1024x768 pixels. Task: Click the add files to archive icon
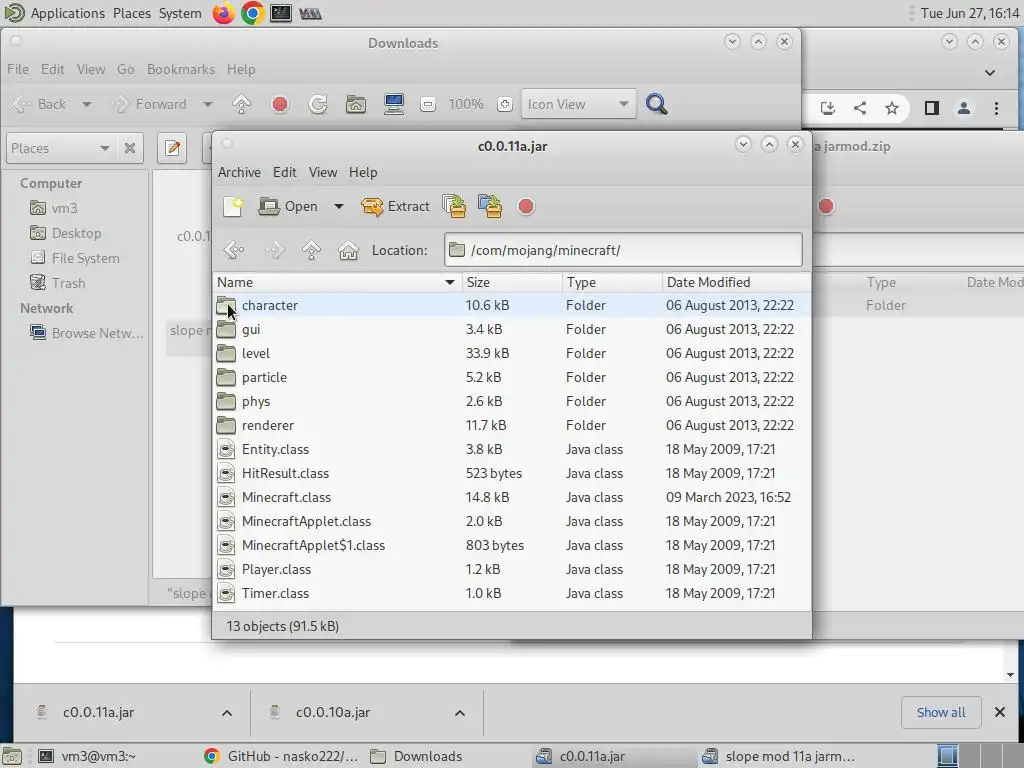click(x=455, y=206)
